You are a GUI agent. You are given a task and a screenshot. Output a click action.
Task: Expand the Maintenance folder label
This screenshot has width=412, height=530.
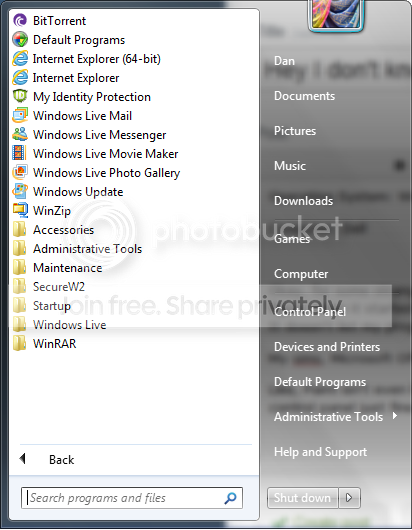(x=68, y=268)
